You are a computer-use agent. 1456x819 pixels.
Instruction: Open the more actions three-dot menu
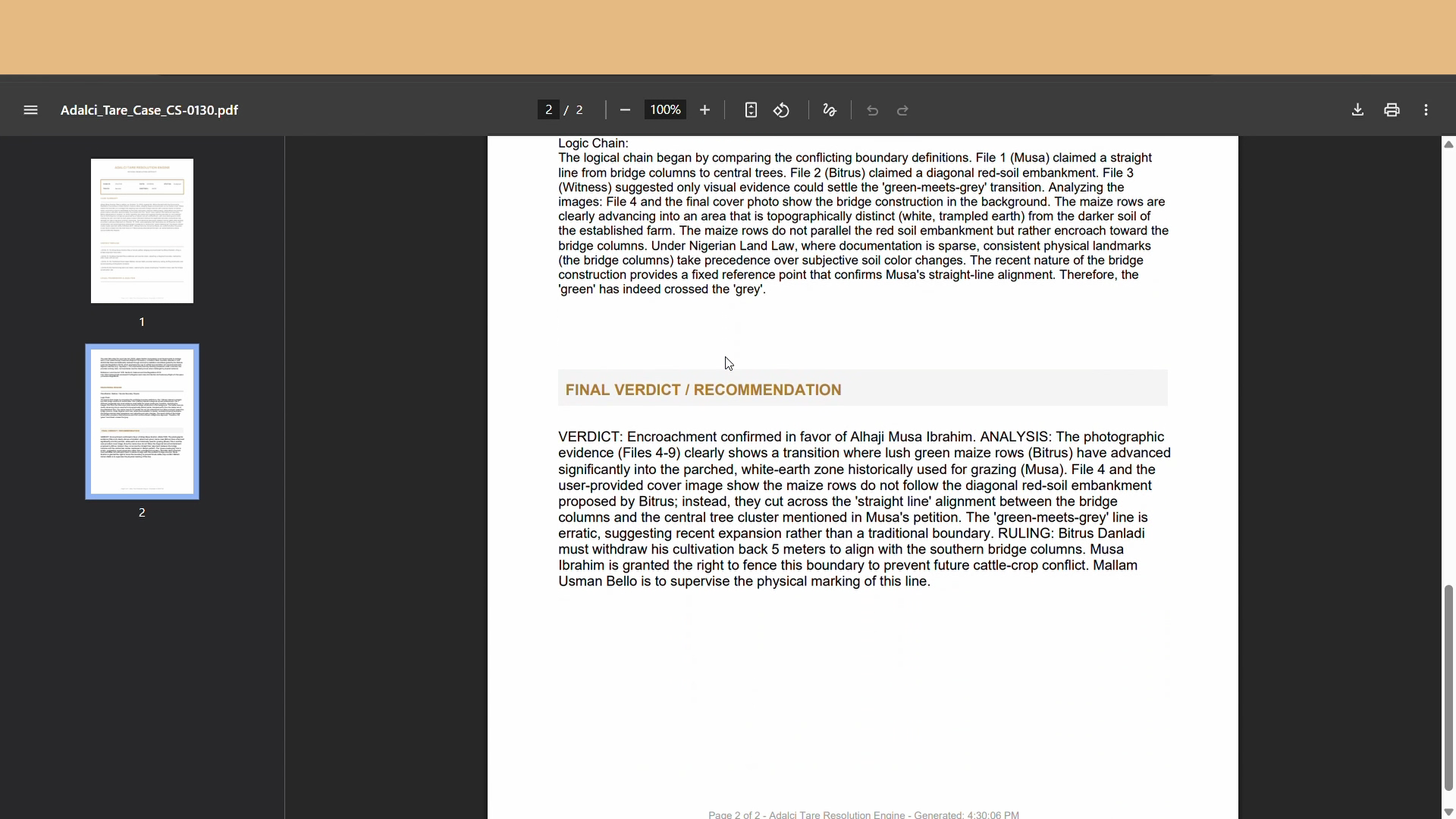coord(1426,110)
